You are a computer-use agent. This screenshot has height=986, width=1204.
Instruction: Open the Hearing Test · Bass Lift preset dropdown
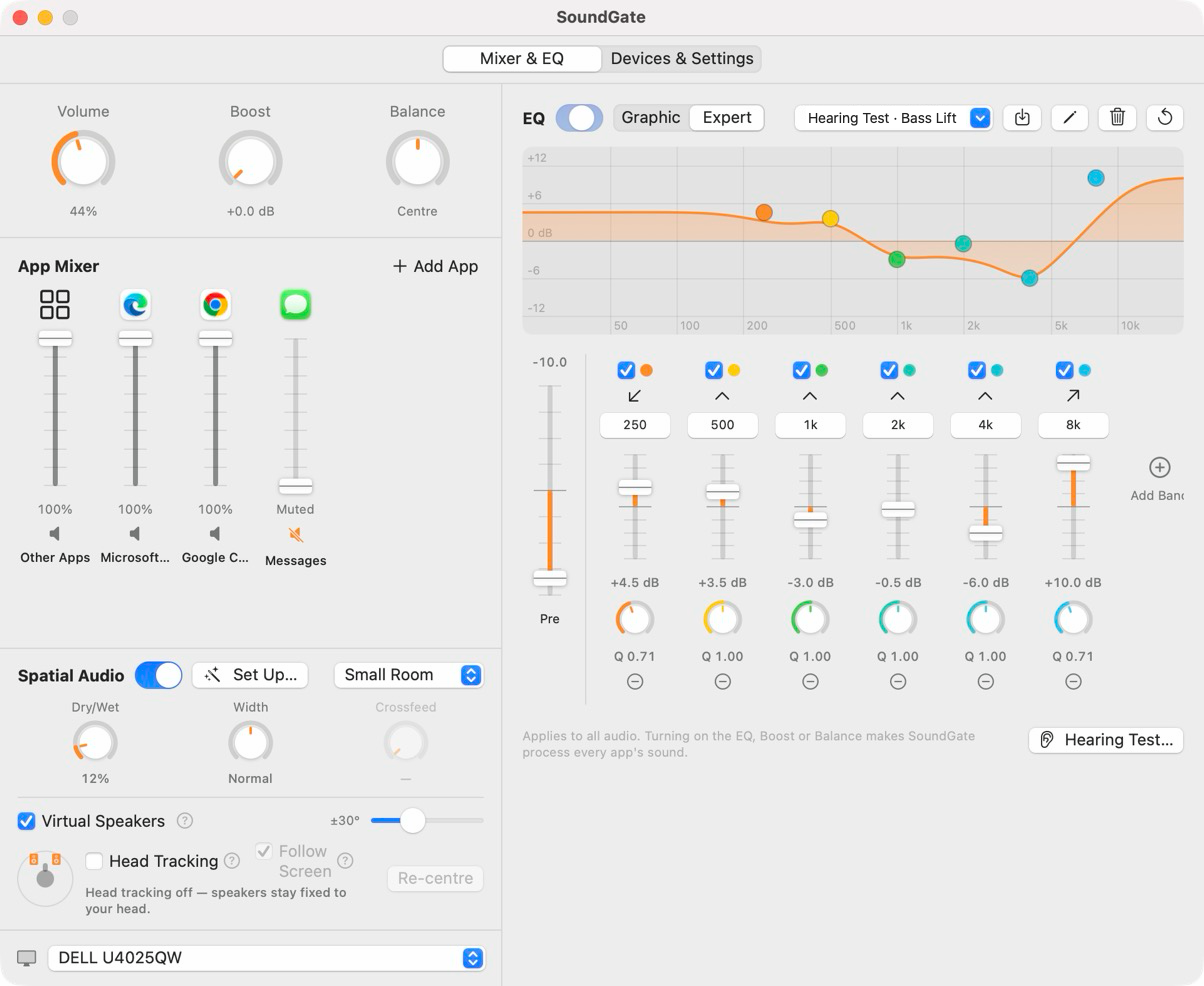pos(893,117)
